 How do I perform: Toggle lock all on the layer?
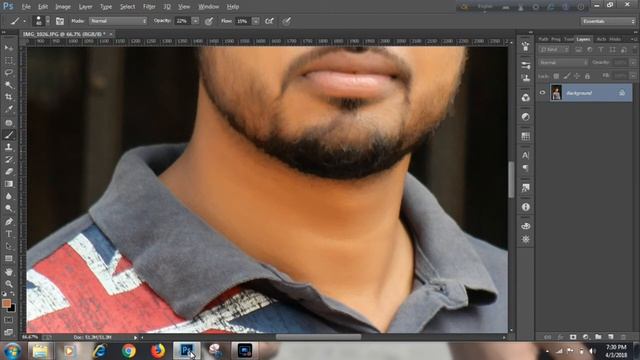click(587, 76)
